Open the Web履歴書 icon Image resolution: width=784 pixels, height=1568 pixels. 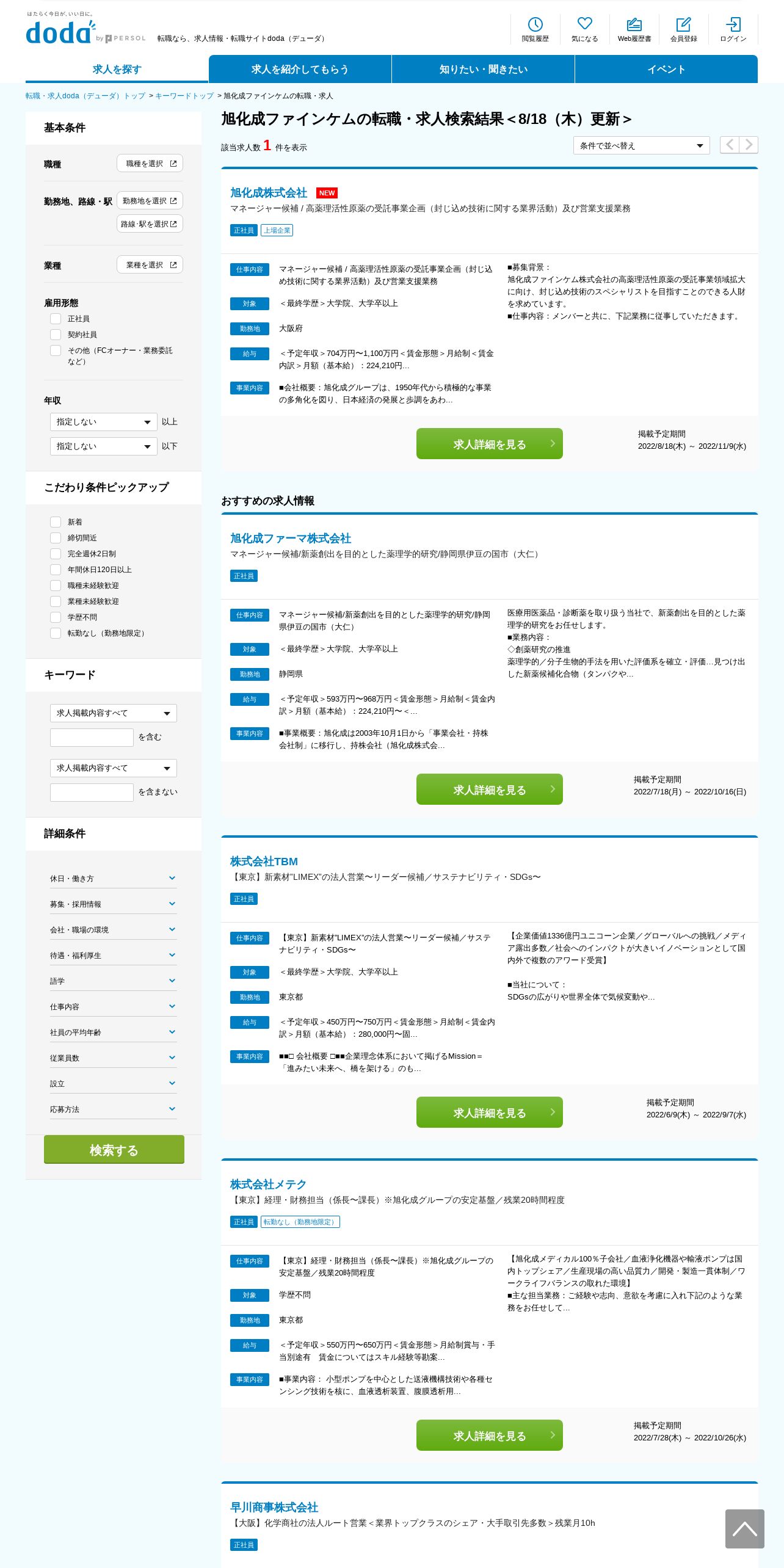click(634, 29)
